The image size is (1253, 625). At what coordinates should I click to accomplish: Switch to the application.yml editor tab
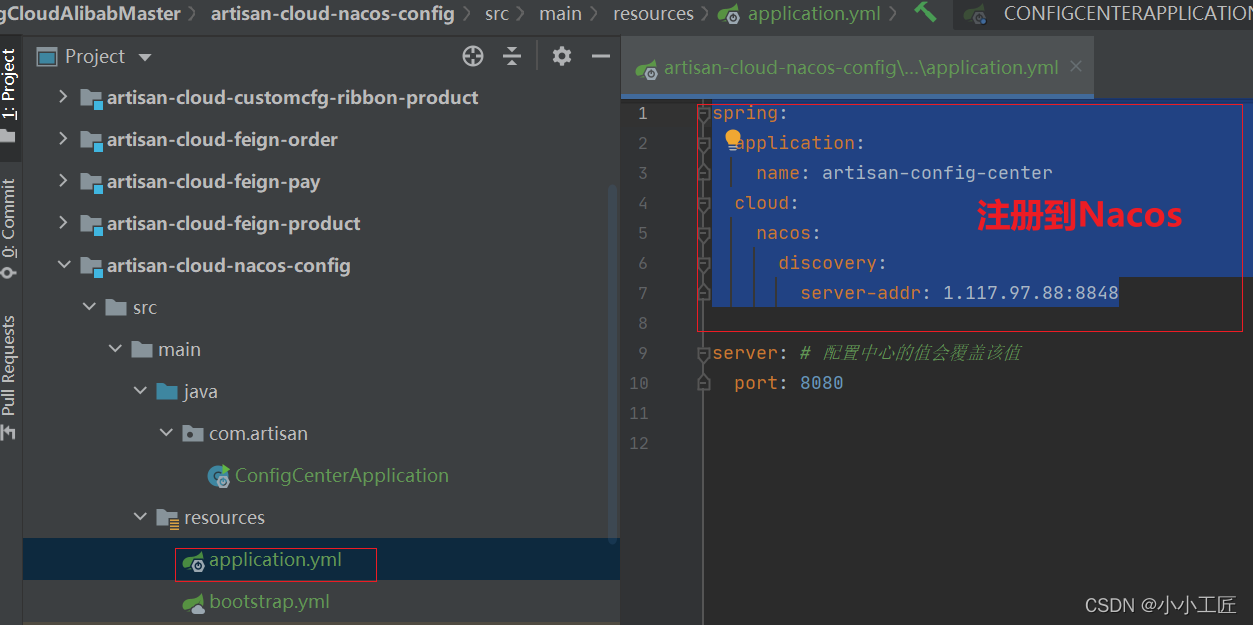[860, 68]
